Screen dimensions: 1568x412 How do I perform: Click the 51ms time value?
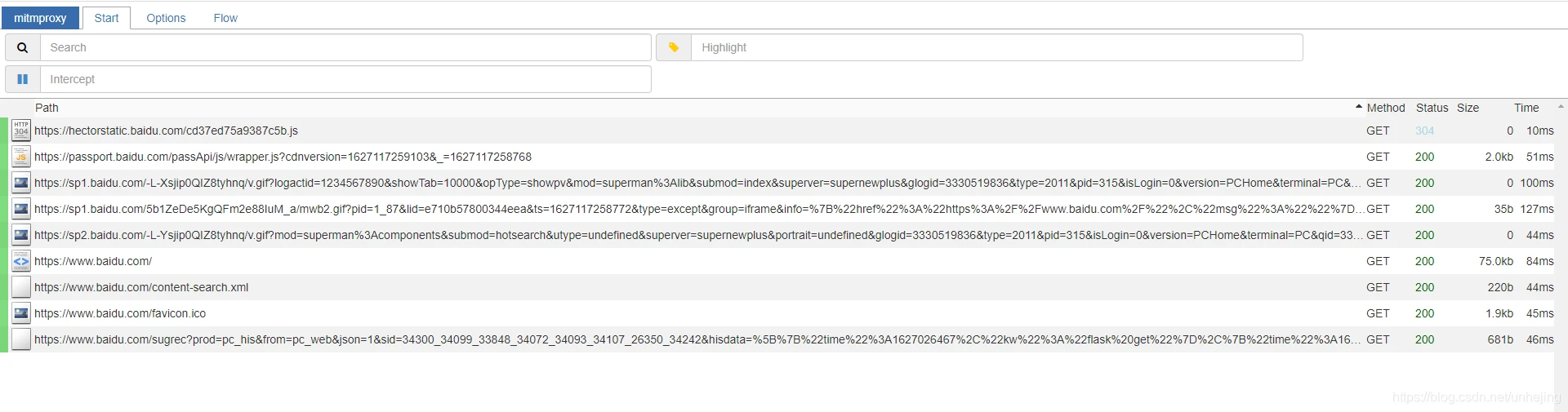click(x=1540, y=157)
